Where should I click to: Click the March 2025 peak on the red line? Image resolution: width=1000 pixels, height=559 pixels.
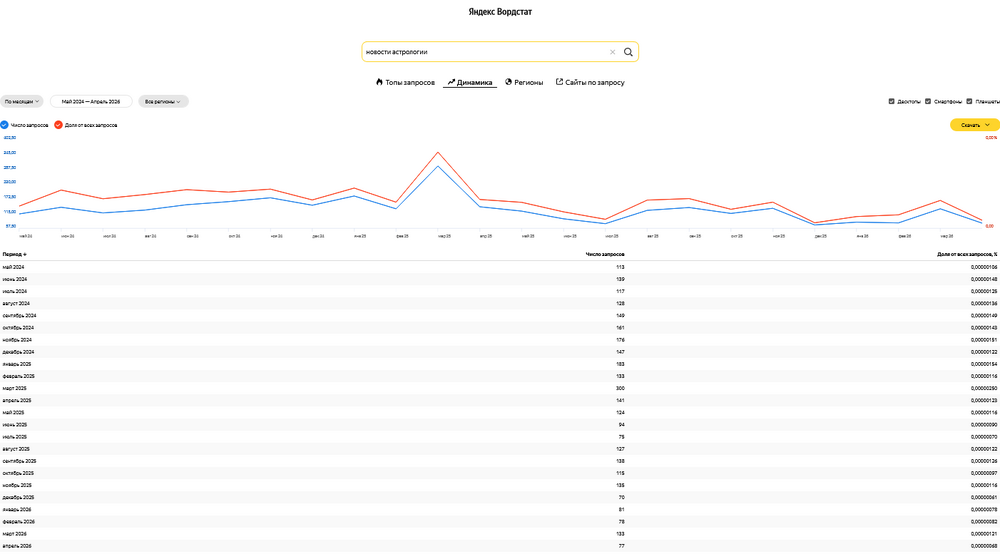[x=438, y=152]
